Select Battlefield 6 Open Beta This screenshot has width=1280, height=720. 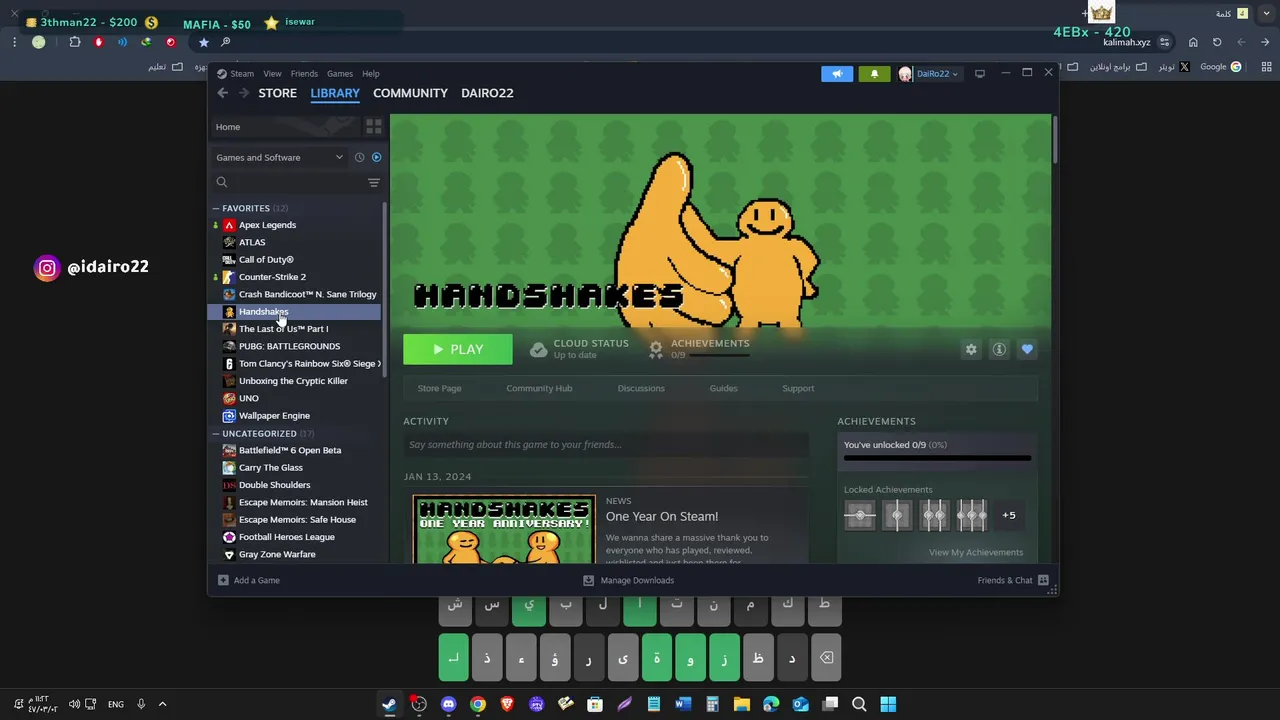[x=290, y=450]
